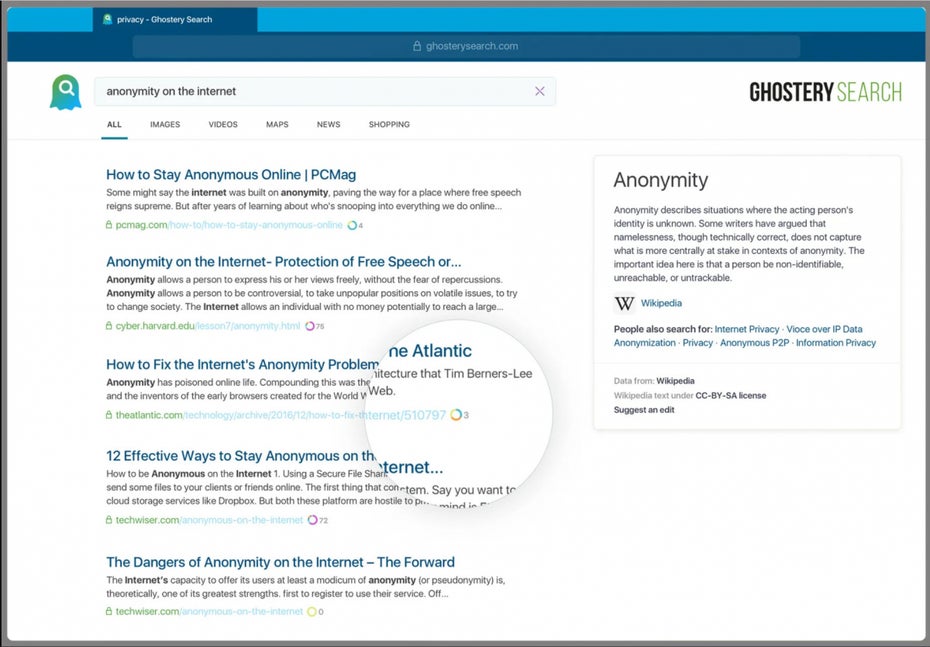Click the Ghostery ghost logo beside the search box

point(65,92)
